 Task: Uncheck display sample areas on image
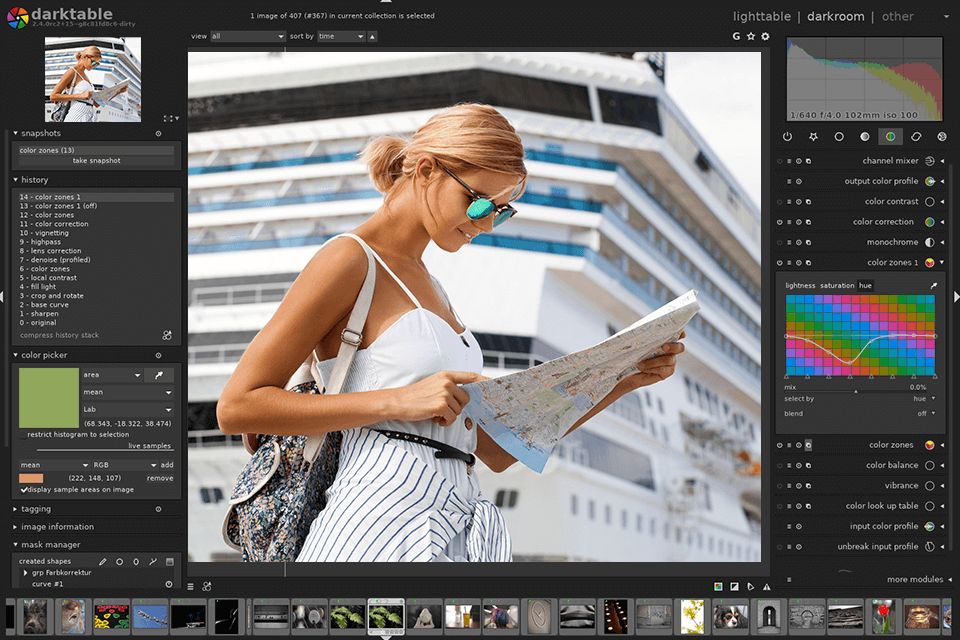click(24, 490)
